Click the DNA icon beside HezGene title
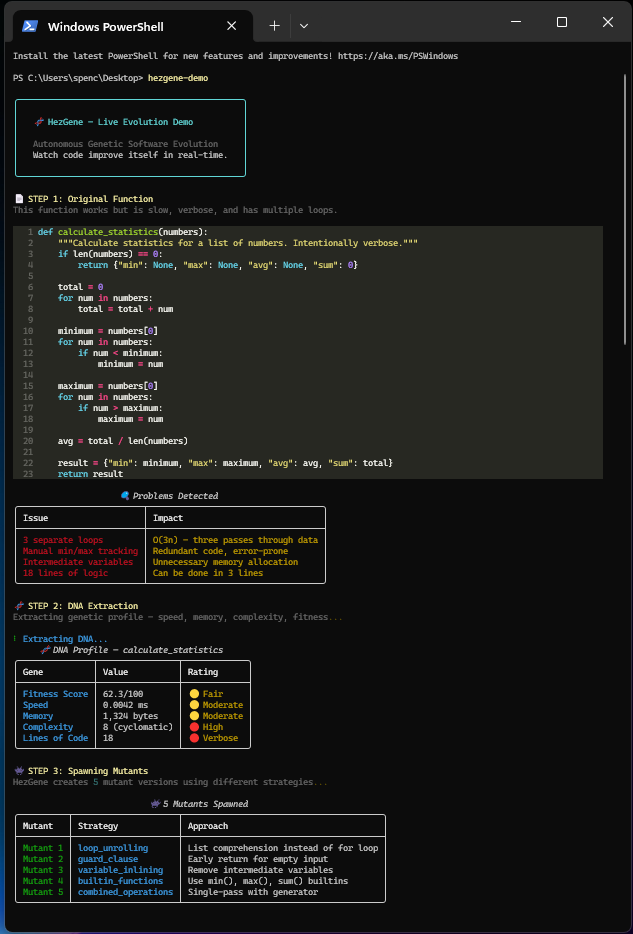The width and height of the screenshot is (633, 934). click(x=39, y=122)
